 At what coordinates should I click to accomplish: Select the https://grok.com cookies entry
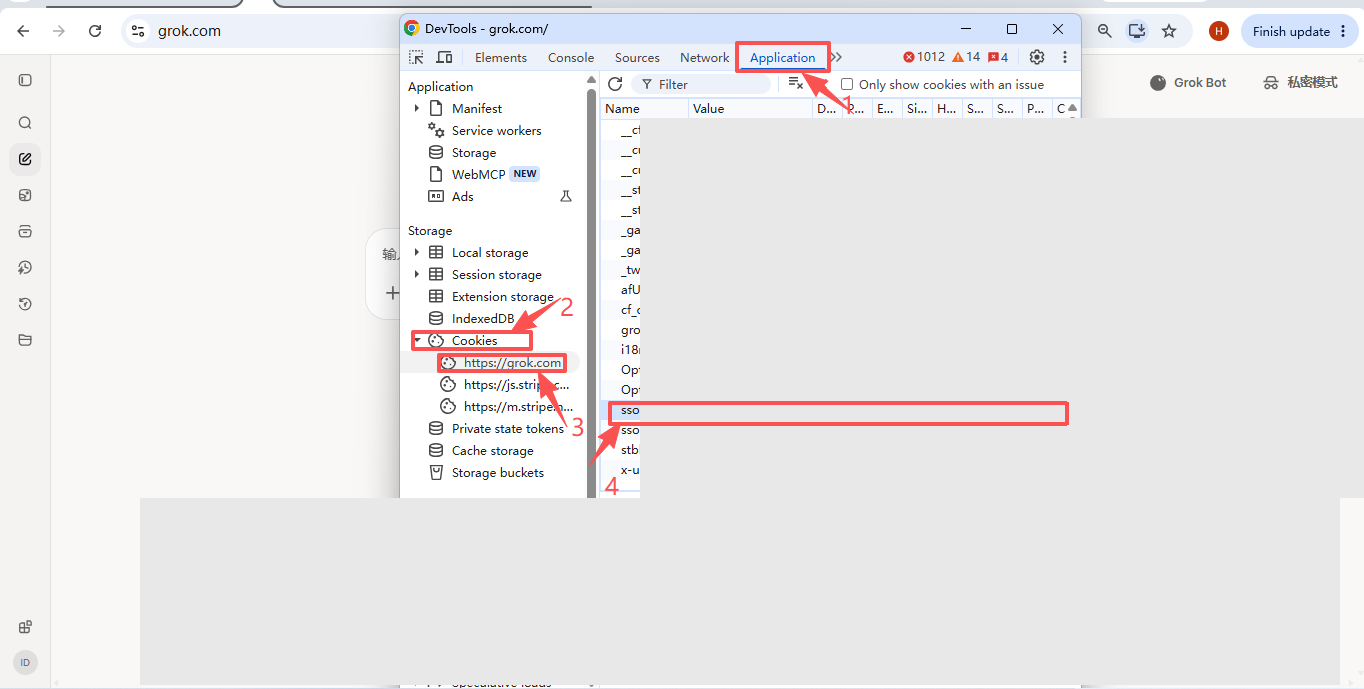click(513, 362)
